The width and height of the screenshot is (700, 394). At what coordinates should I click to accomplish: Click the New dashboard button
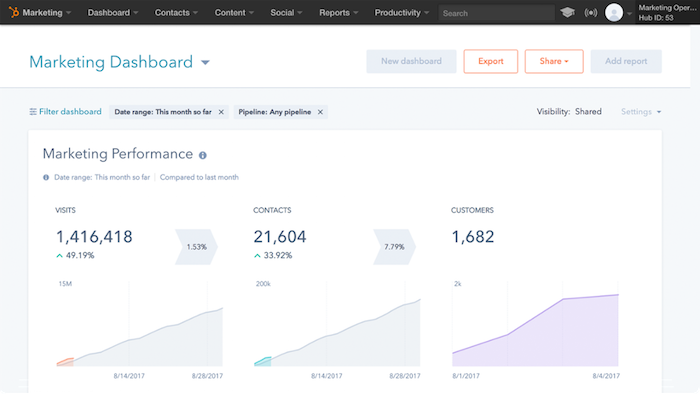411,61
